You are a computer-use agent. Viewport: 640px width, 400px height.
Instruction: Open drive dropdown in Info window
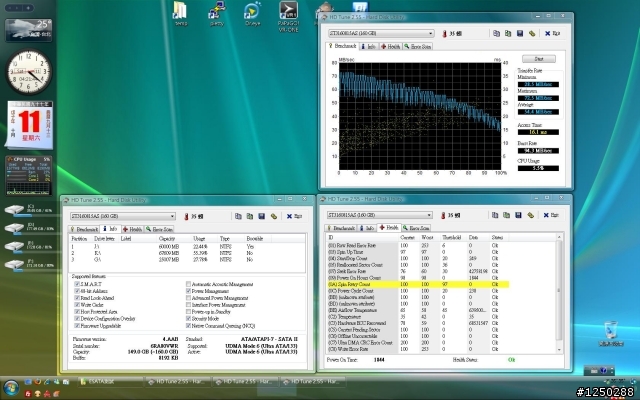172,216
